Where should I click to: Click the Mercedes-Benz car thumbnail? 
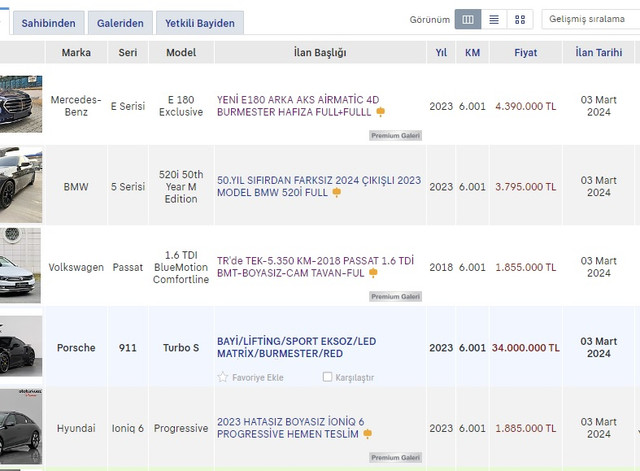point(21,104)
